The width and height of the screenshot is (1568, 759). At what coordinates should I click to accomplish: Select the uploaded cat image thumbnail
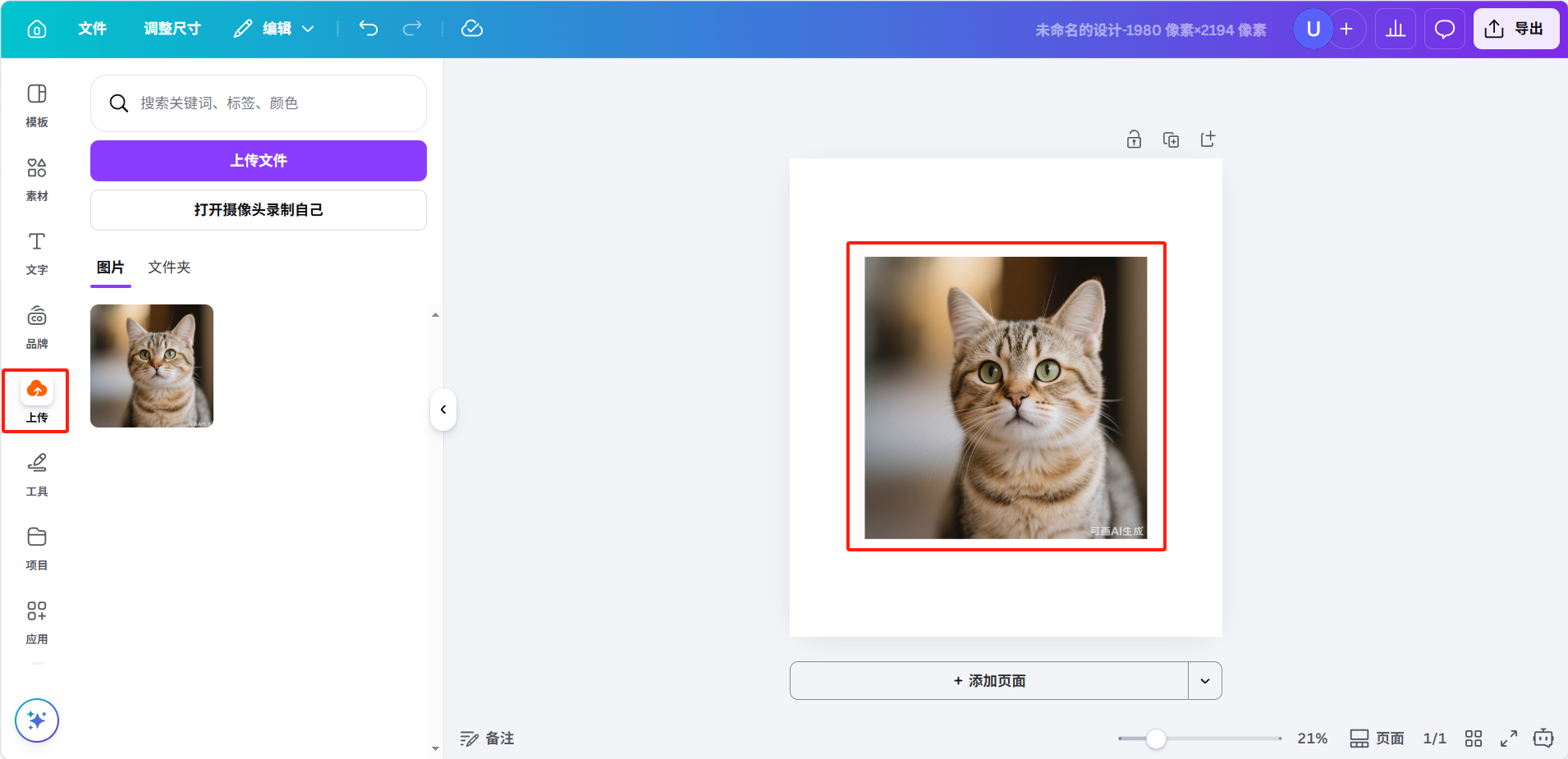coord(152,366)
